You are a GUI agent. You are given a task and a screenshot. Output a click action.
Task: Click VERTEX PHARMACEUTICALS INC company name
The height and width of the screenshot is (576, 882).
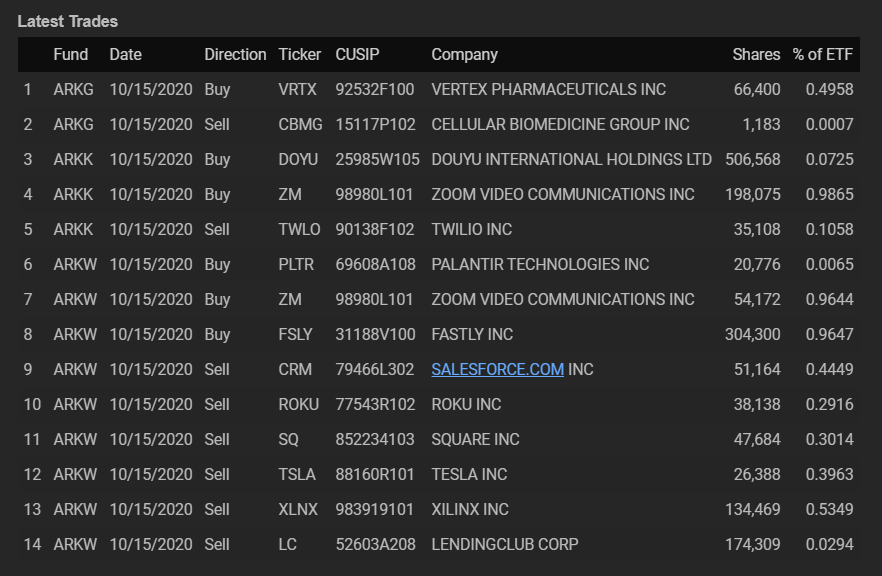548,89
